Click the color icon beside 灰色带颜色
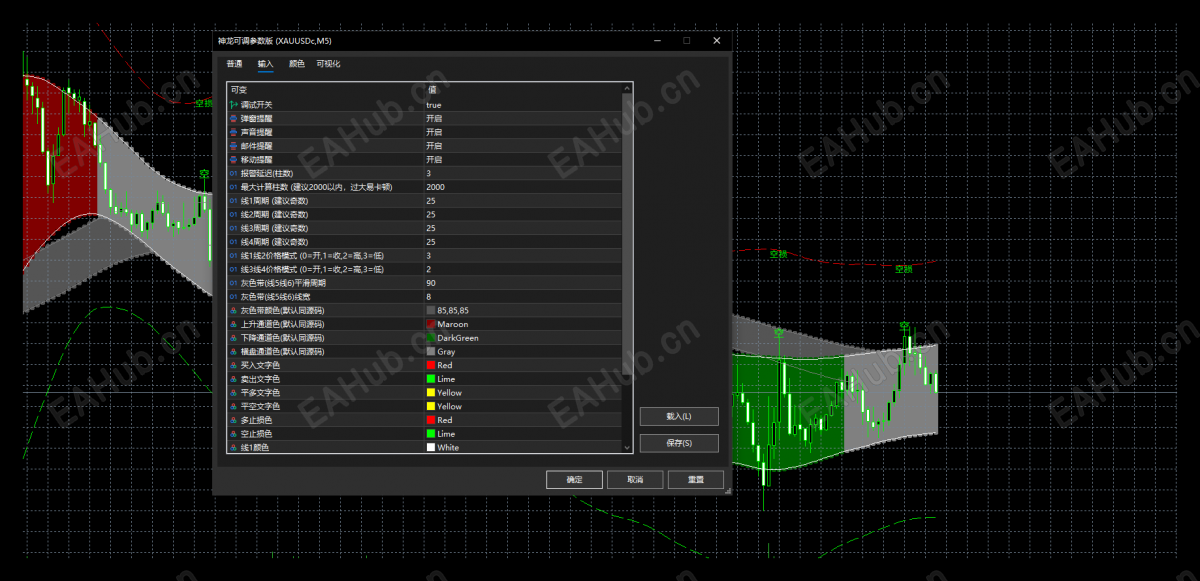 point(234,311)
